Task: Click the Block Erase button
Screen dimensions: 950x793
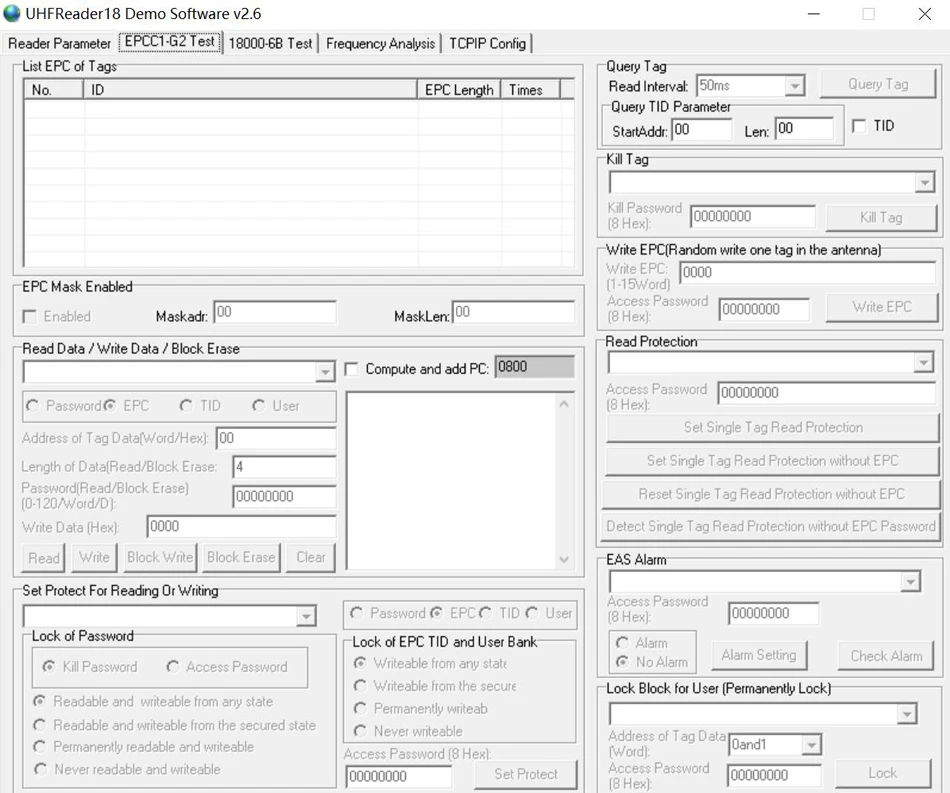Action: tap(241, 557)
